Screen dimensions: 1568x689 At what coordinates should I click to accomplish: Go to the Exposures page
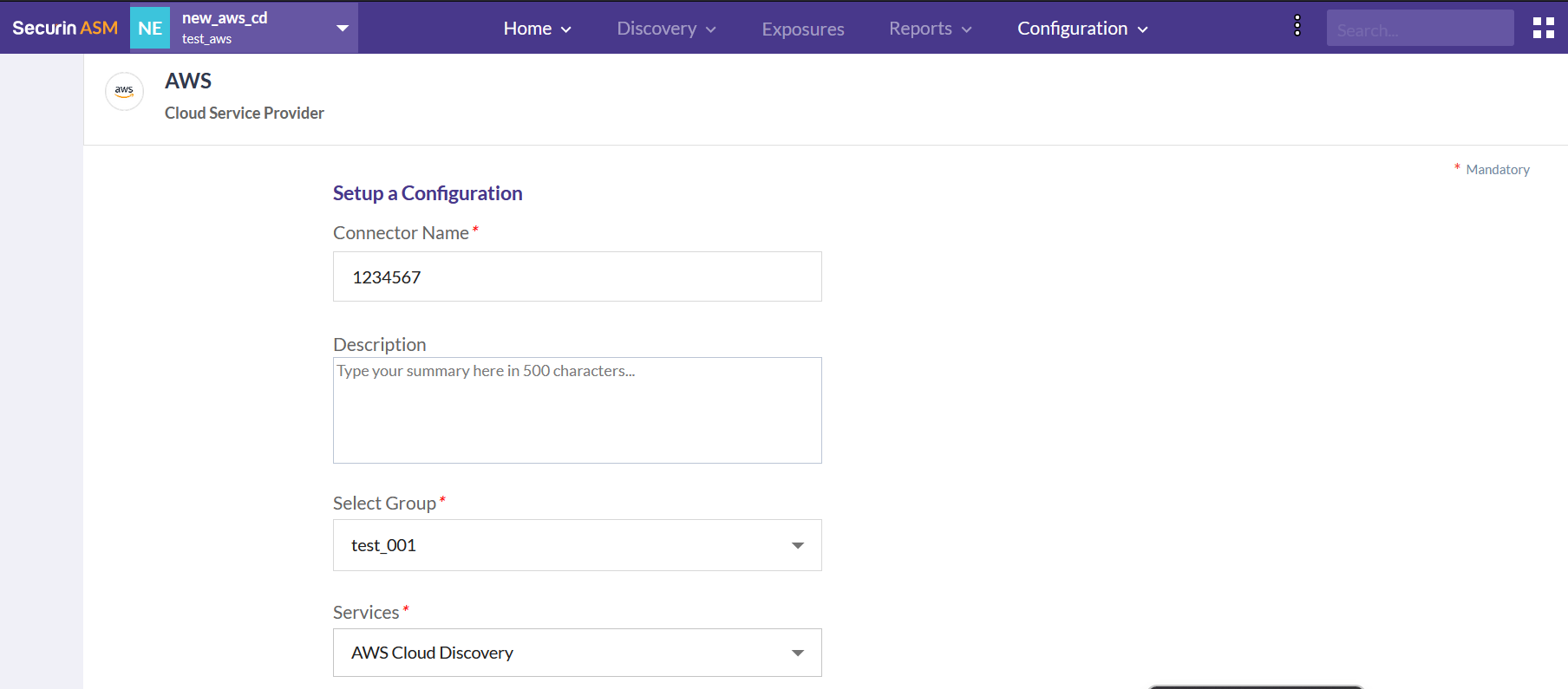click(x=803, y=29)
